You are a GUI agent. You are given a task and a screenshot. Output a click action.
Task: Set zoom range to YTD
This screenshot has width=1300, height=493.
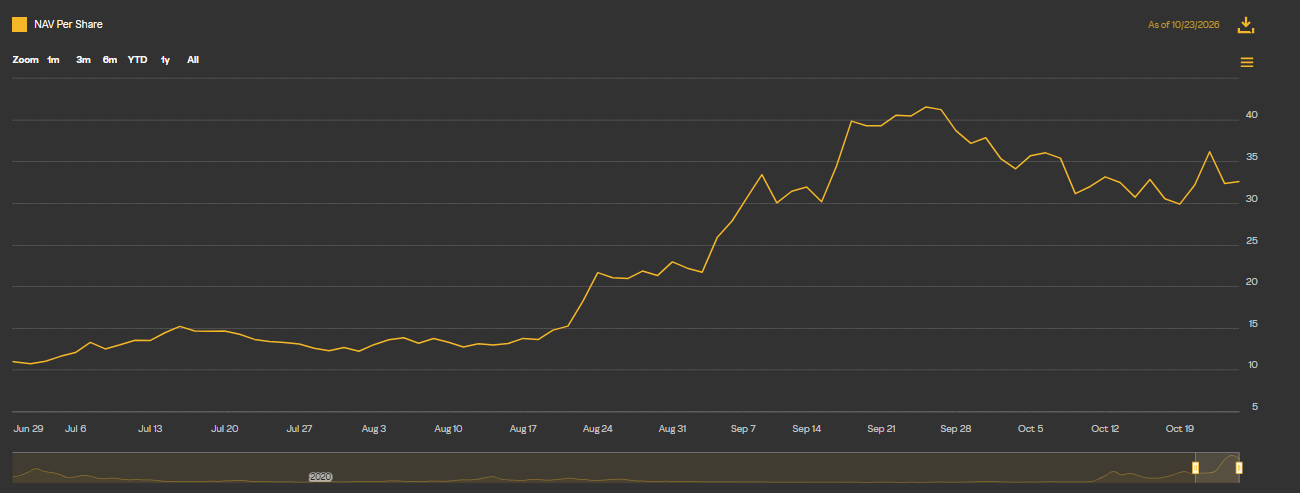[x=137, y=60]
